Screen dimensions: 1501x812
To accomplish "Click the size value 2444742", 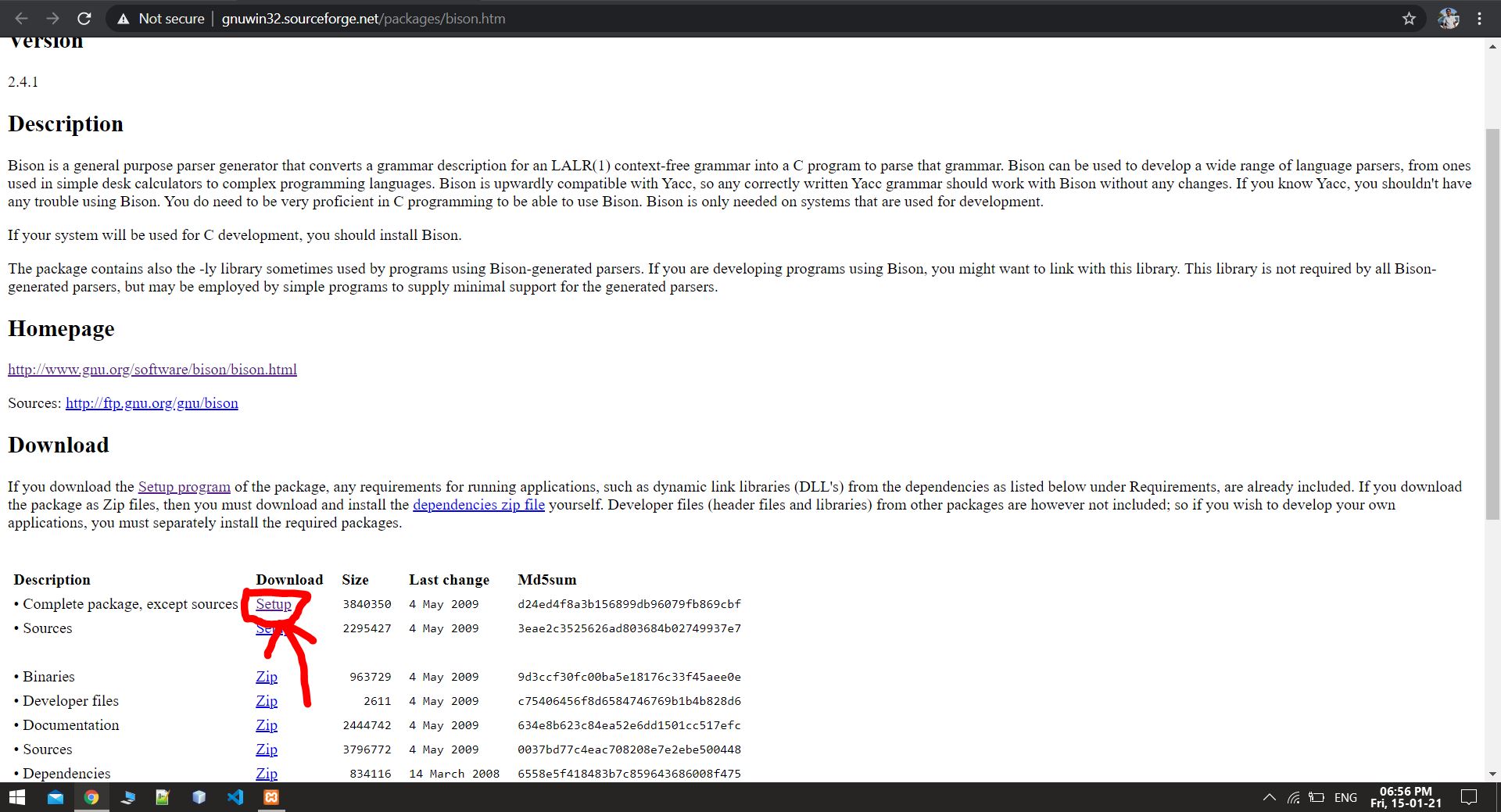I will click(x=367, y=725).
